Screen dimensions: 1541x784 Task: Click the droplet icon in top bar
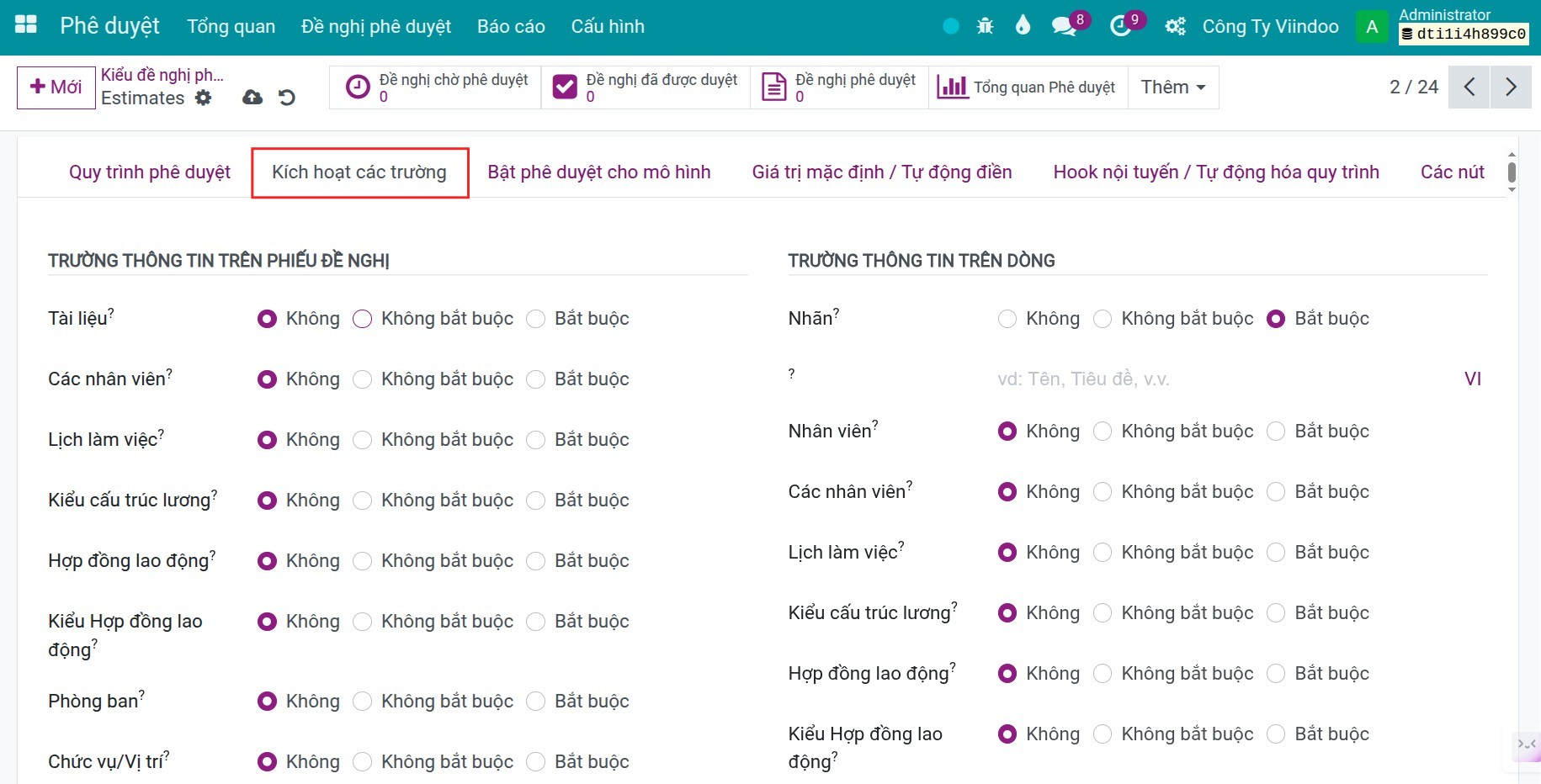click(1023, 25)
